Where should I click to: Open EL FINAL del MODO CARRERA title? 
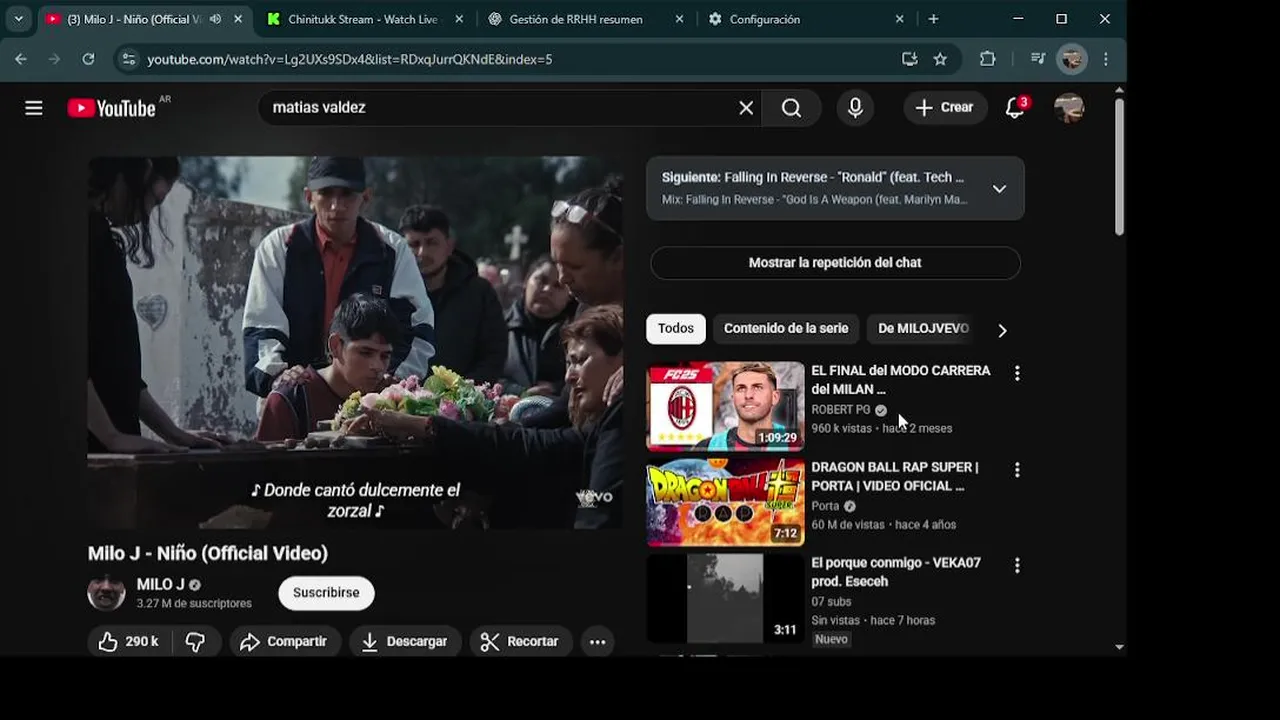pyautogui.click(x=900, y=380)
